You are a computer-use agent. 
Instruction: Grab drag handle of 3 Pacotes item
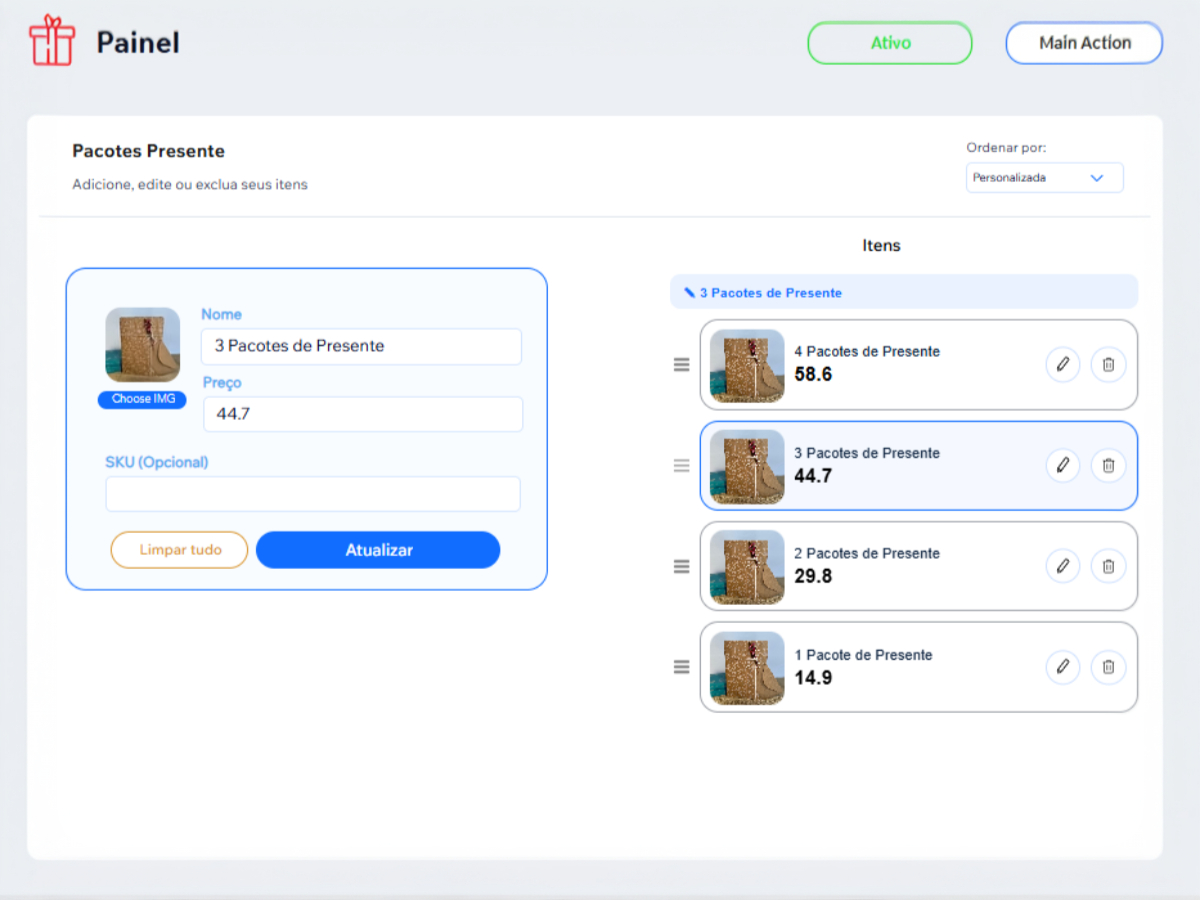[x=682, y=466]
